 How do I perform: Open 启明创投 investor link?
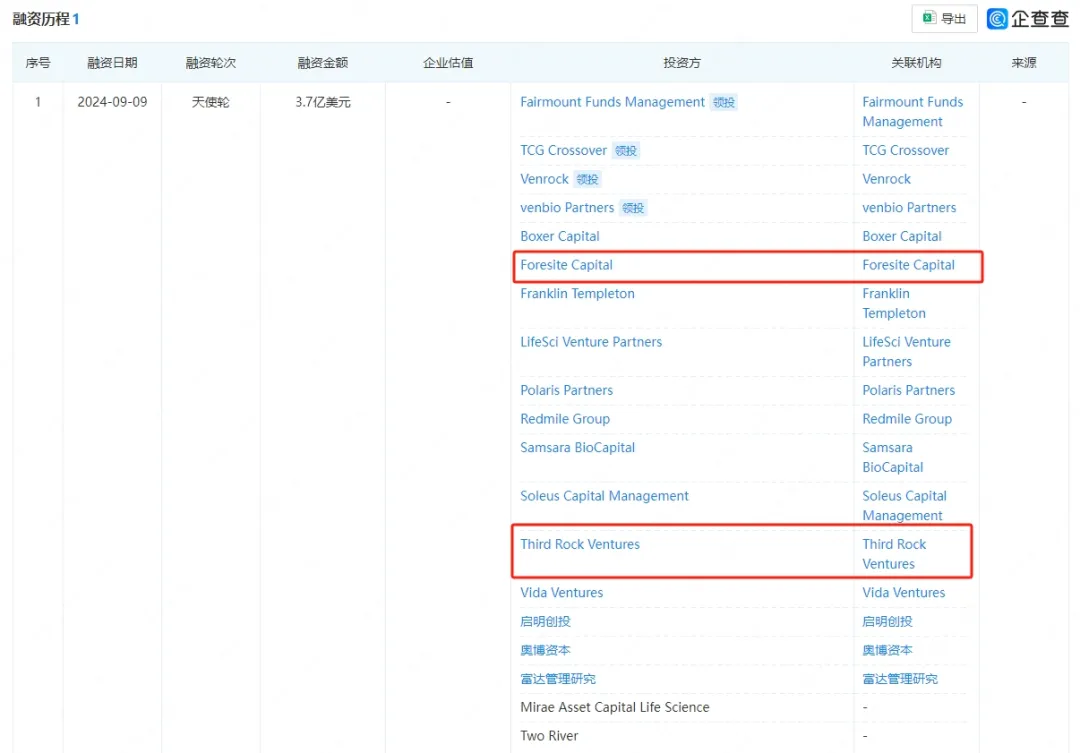click(x=545, y=621)
